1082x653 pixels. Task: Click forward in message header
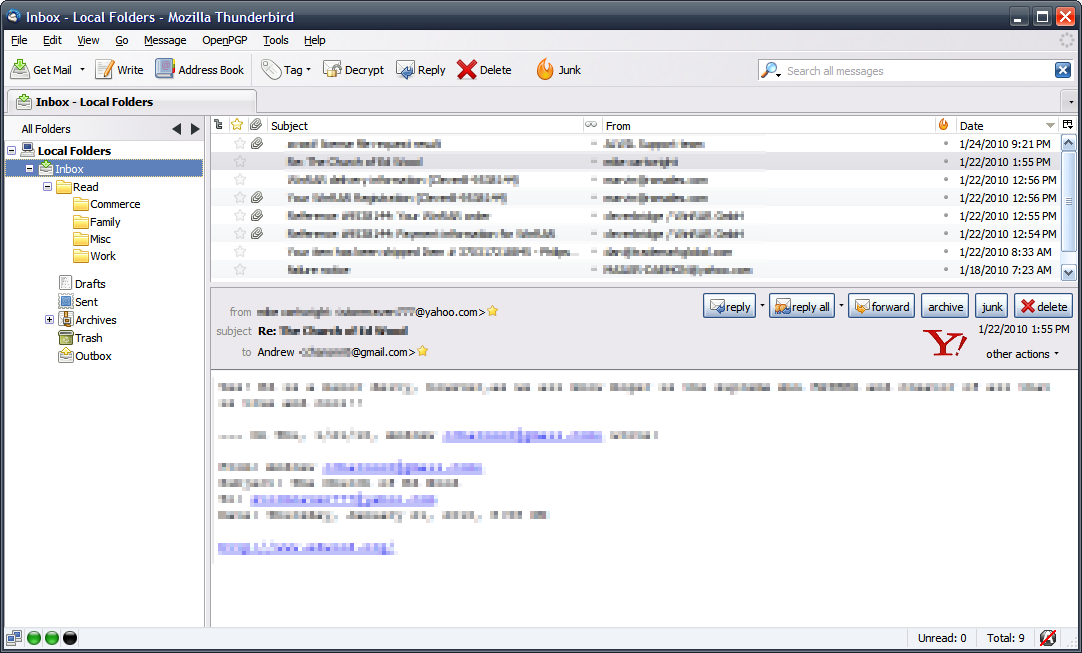coord(881,306)
